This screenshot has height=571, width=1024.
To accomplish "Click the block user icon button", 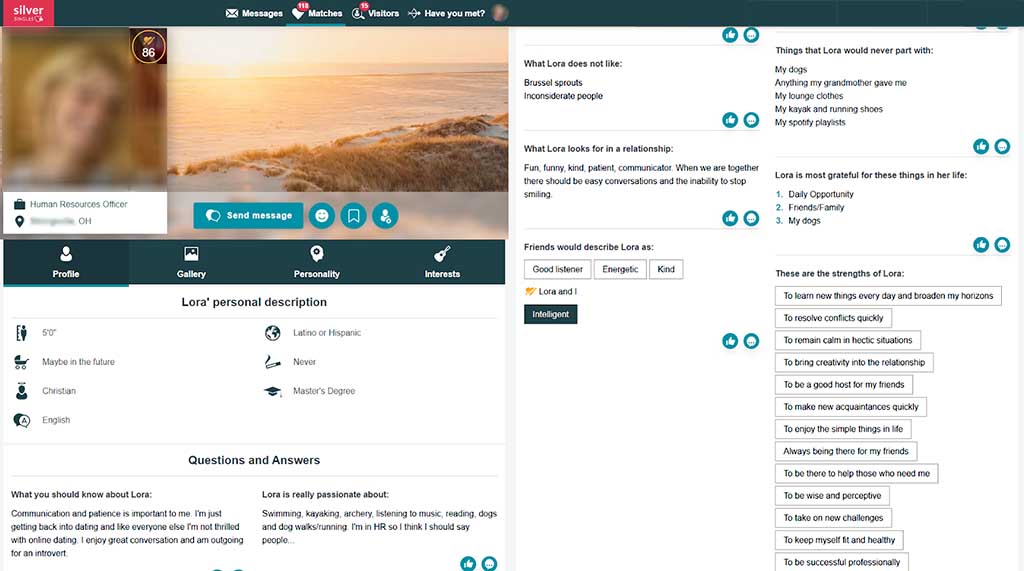I will (x=385, y=216).
